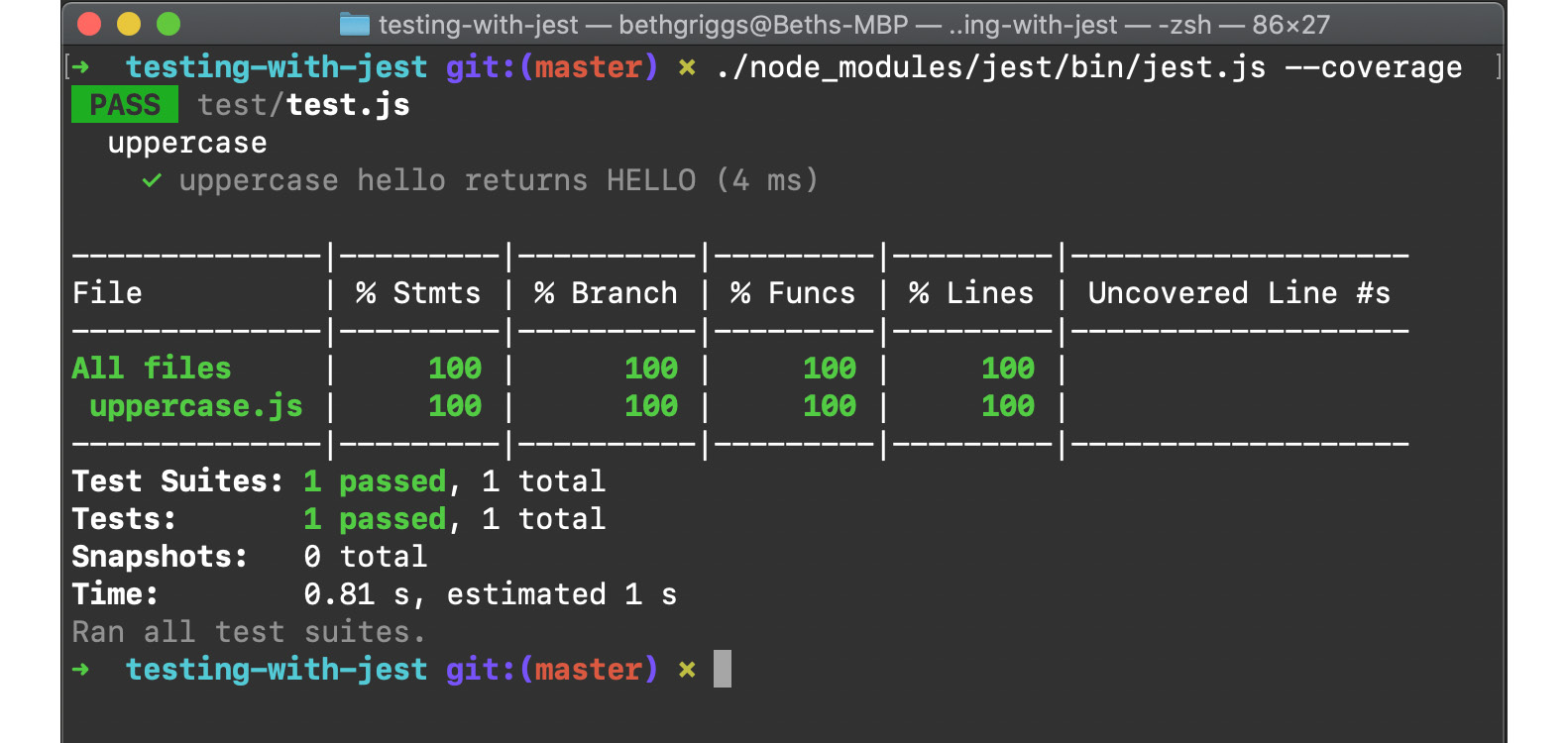Image resolution: width=1568 pixels, height=743 pixels.
Task: Select the test/test.js file path
Action: 303,105
